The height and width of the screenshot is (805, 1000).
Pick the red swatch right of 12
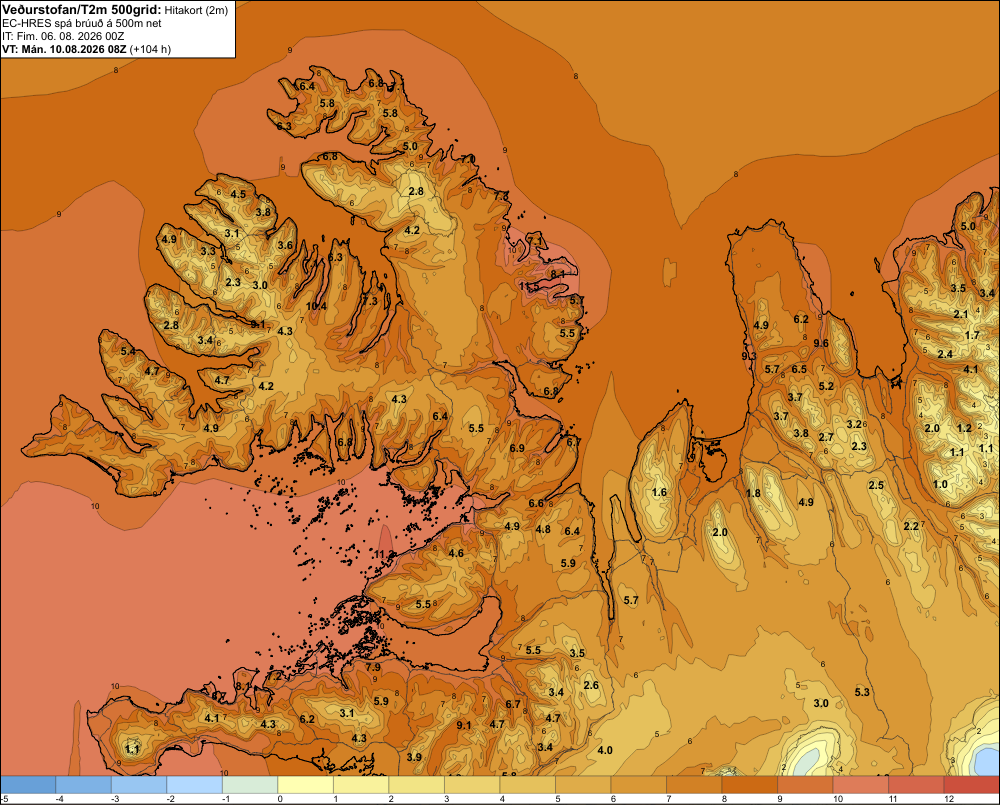tap(971, 785)
